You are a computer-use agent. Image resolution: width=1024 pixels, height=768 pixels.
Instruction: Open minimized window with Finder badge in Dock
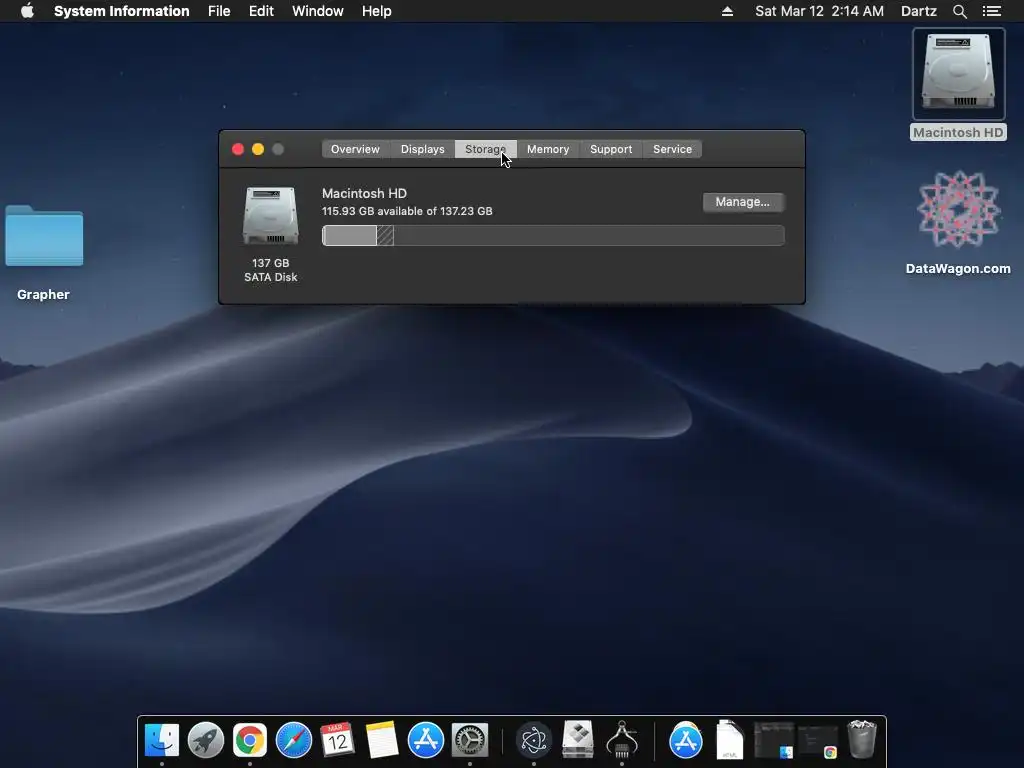pos(774,741)
